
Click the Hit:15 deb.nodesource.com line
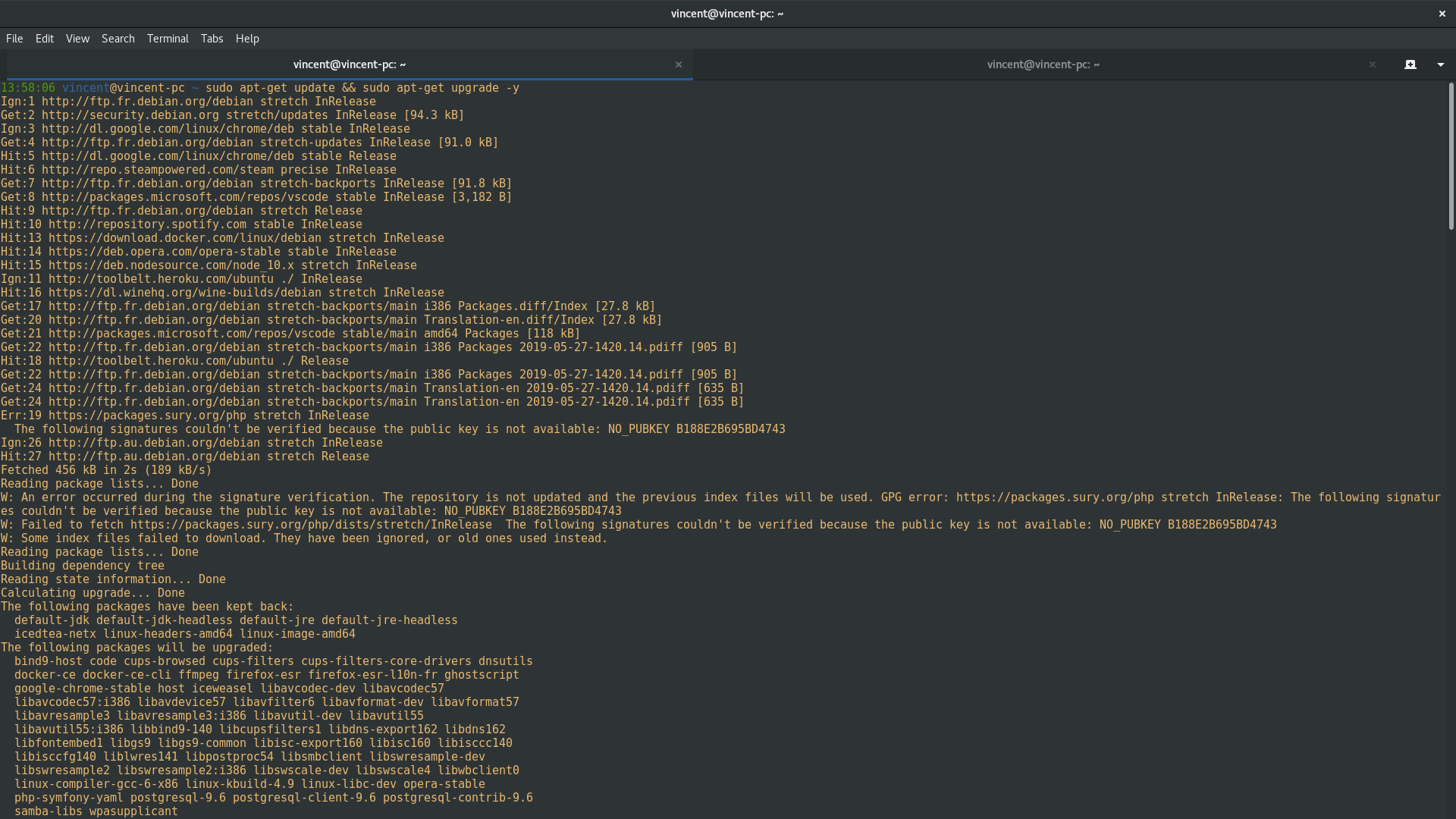pos(209,265)
